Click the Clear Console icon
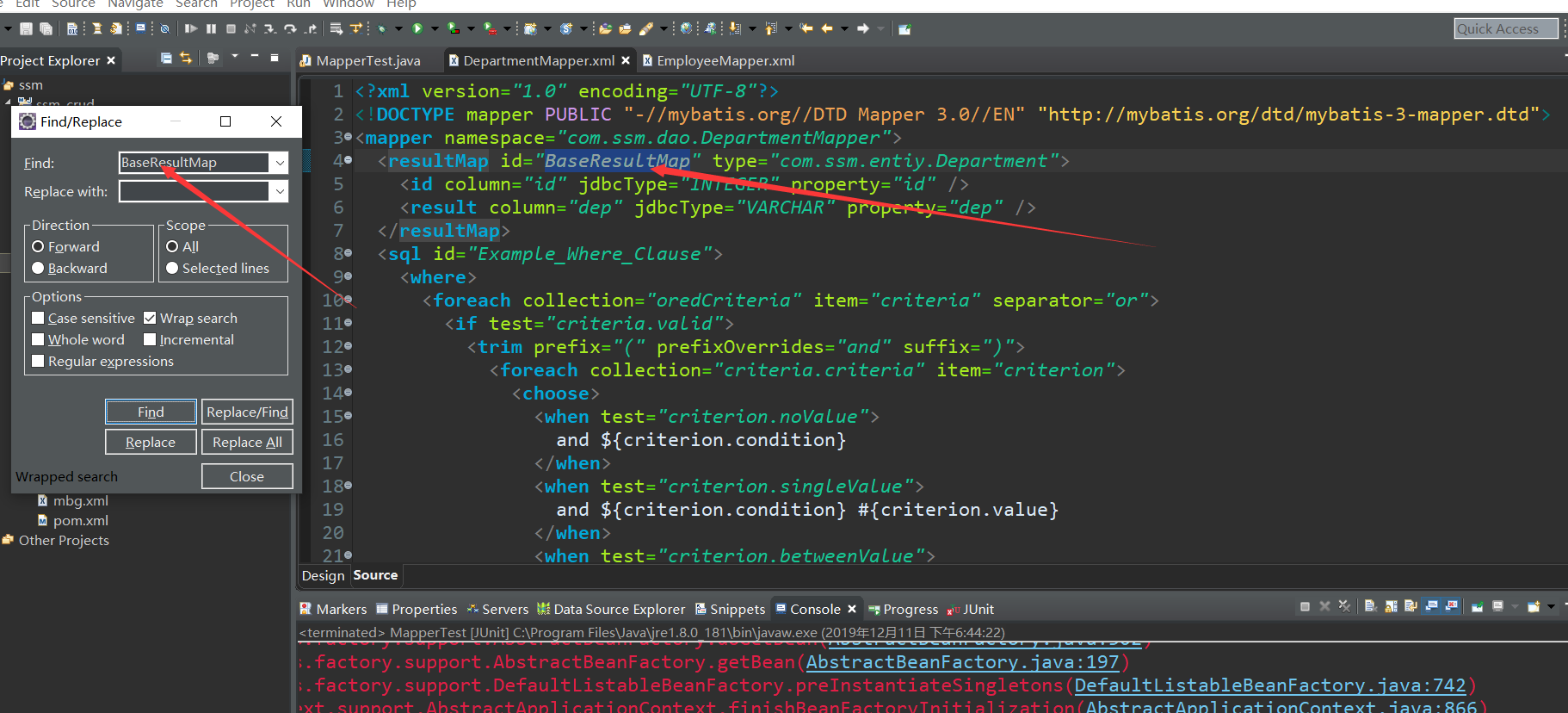The height and width of the screenshot is (713, 1568). 1371,606
